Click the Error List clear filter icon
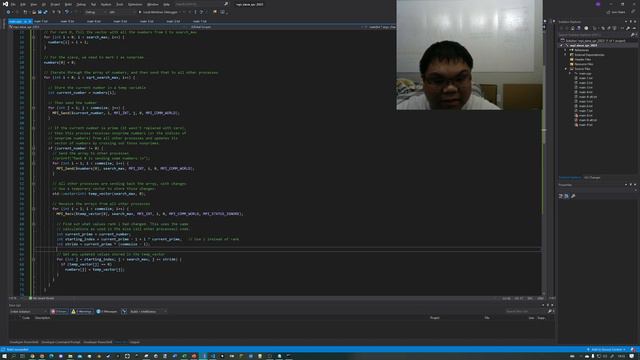Image resolution: width=640 pixels, height=360 pixels. (x=124, y=311)
